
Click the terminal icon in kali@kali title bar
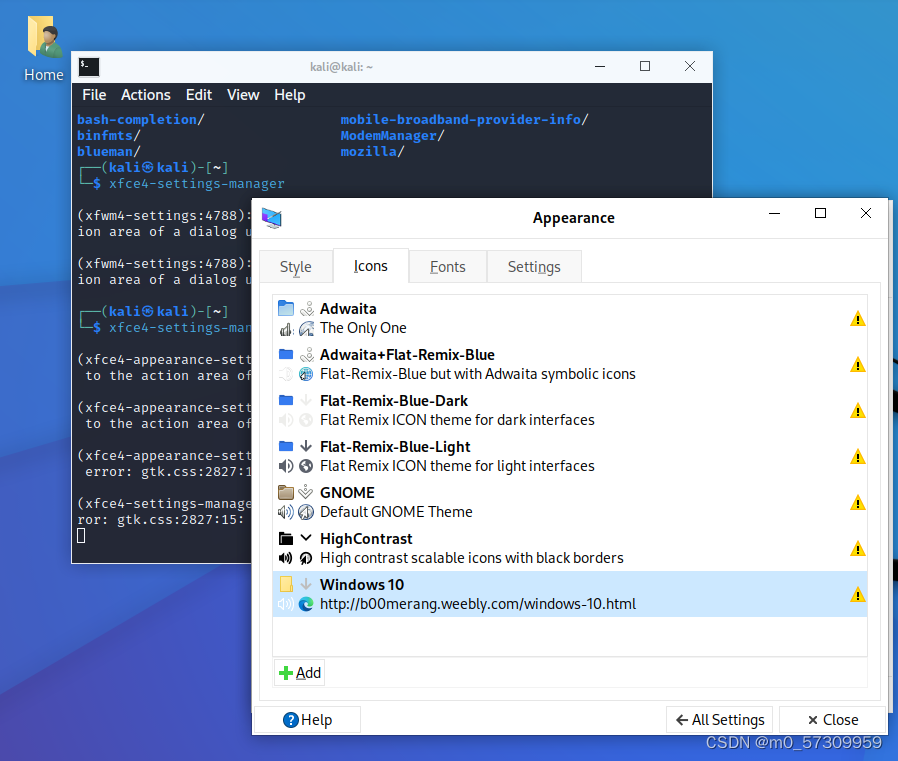pyautogui.click(x=89, y=66)
